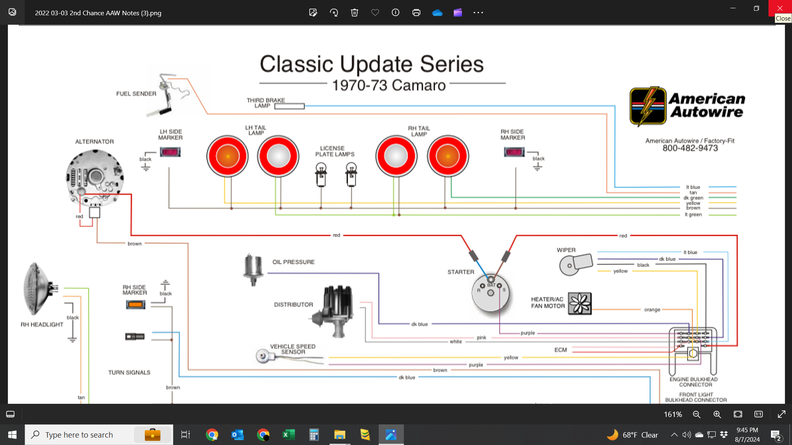Zoom in using the plus magnifier
This screenshot has width=792, height=445.
[717, 414]
